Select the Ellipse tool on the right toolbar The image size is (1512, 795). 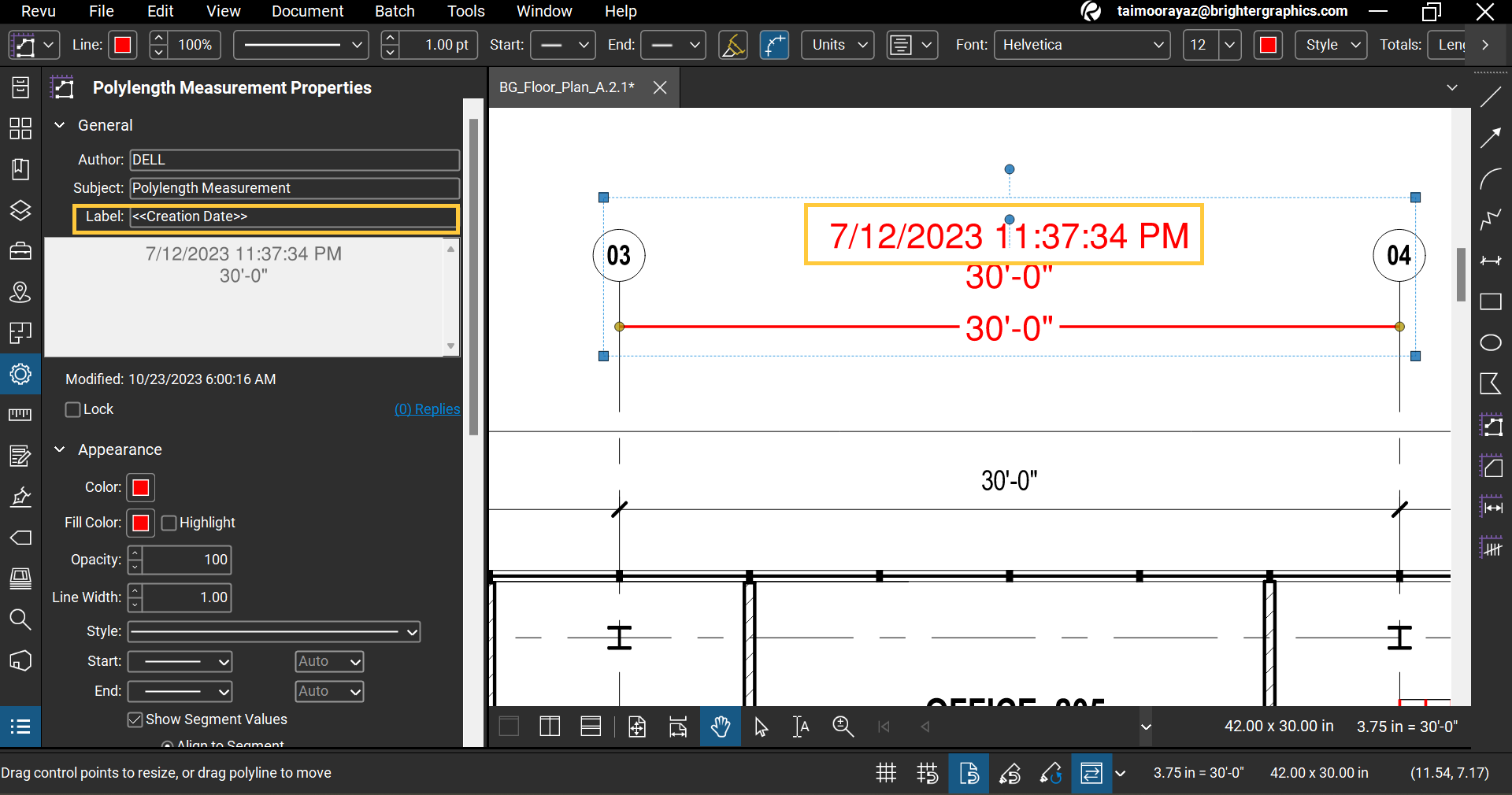point(1491,343)
